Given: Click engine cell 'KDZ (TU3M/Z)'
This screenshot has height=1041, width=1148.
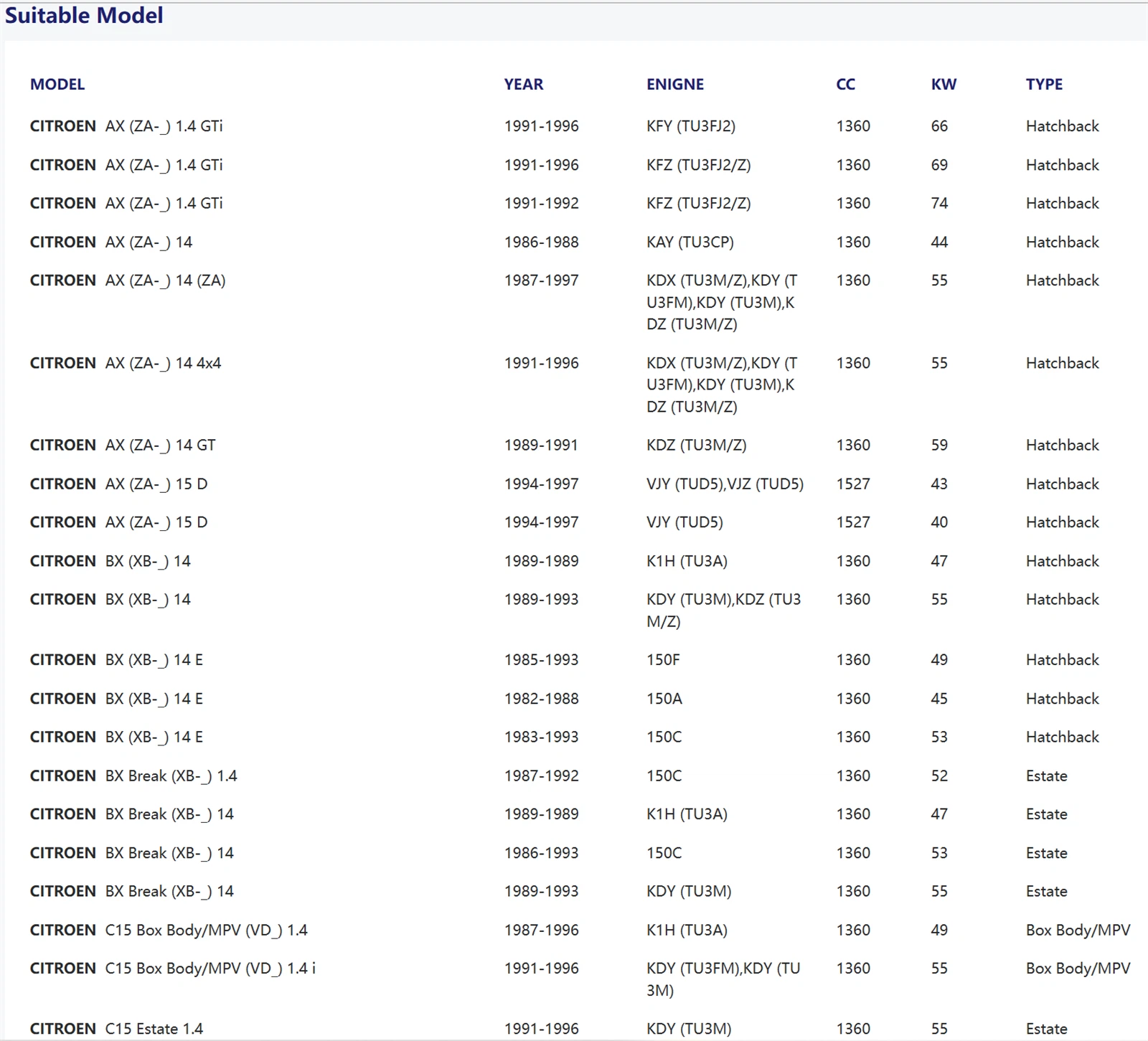Looking at the screenshot, I should (696, 445).
